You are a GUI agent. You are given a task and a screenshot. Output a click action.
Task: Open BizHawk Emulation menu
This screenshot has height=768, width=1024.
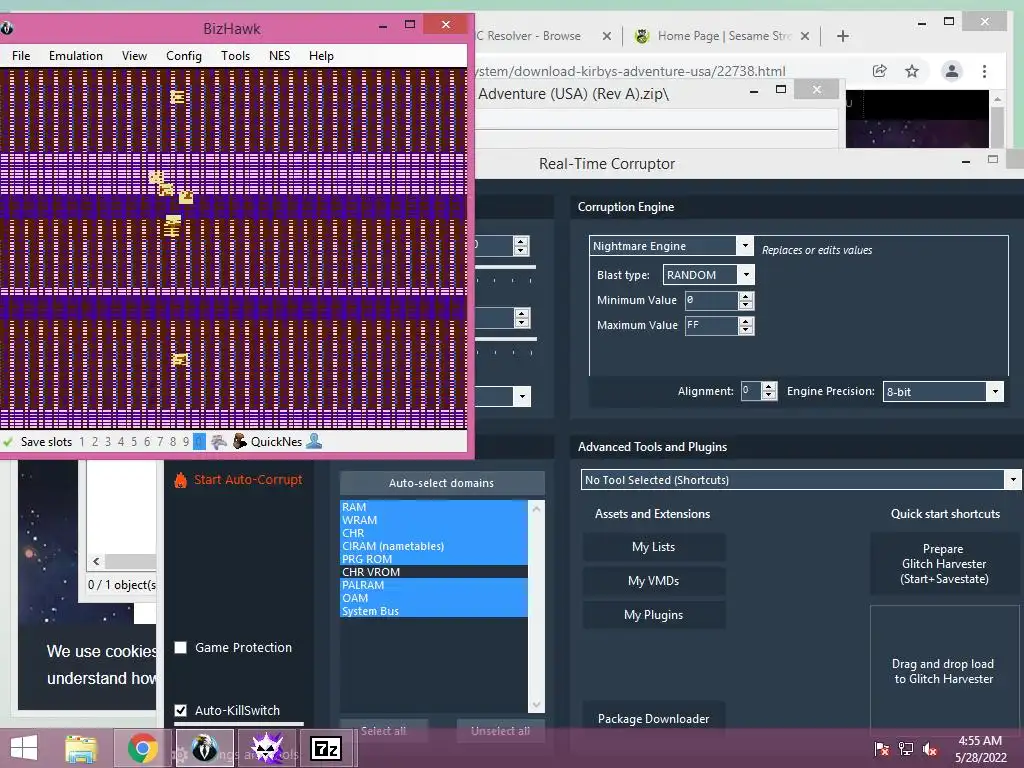point(76,56)
